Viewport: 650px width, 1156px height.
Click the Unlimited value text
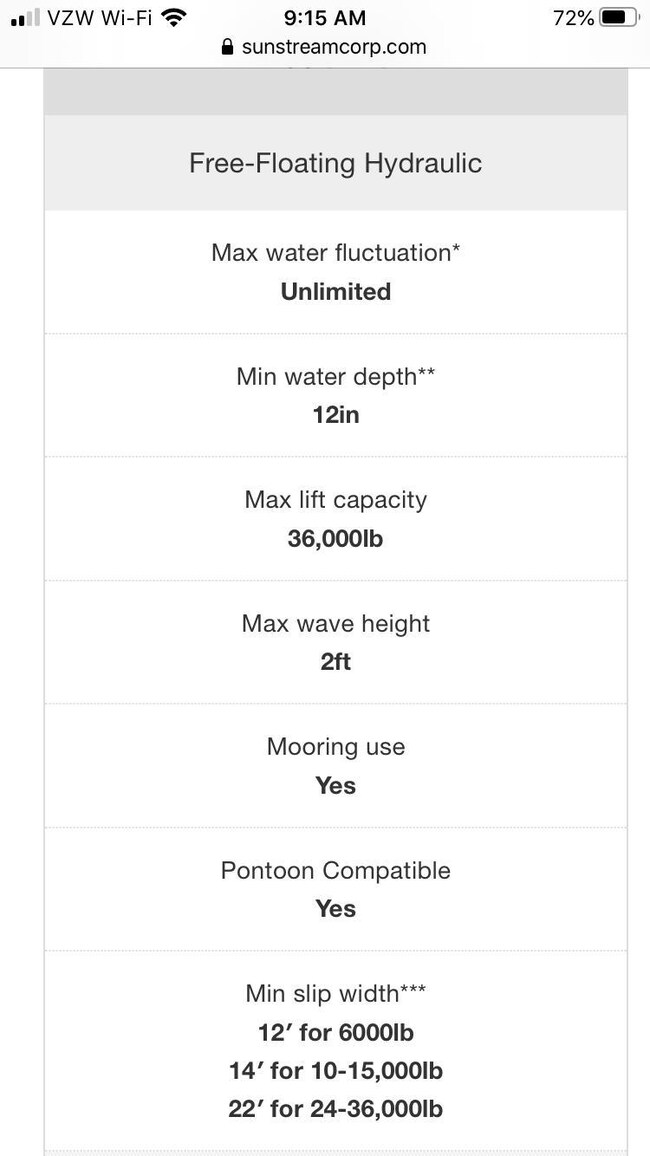click(335, 292)
